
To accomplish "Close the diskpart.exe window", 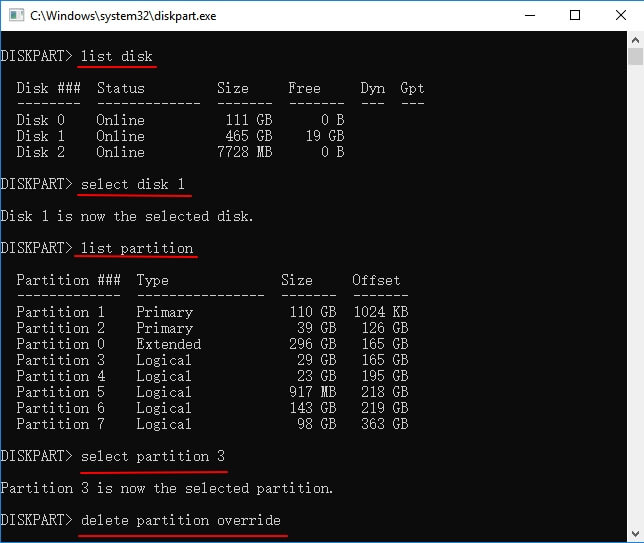I will (x=620, y=16).
